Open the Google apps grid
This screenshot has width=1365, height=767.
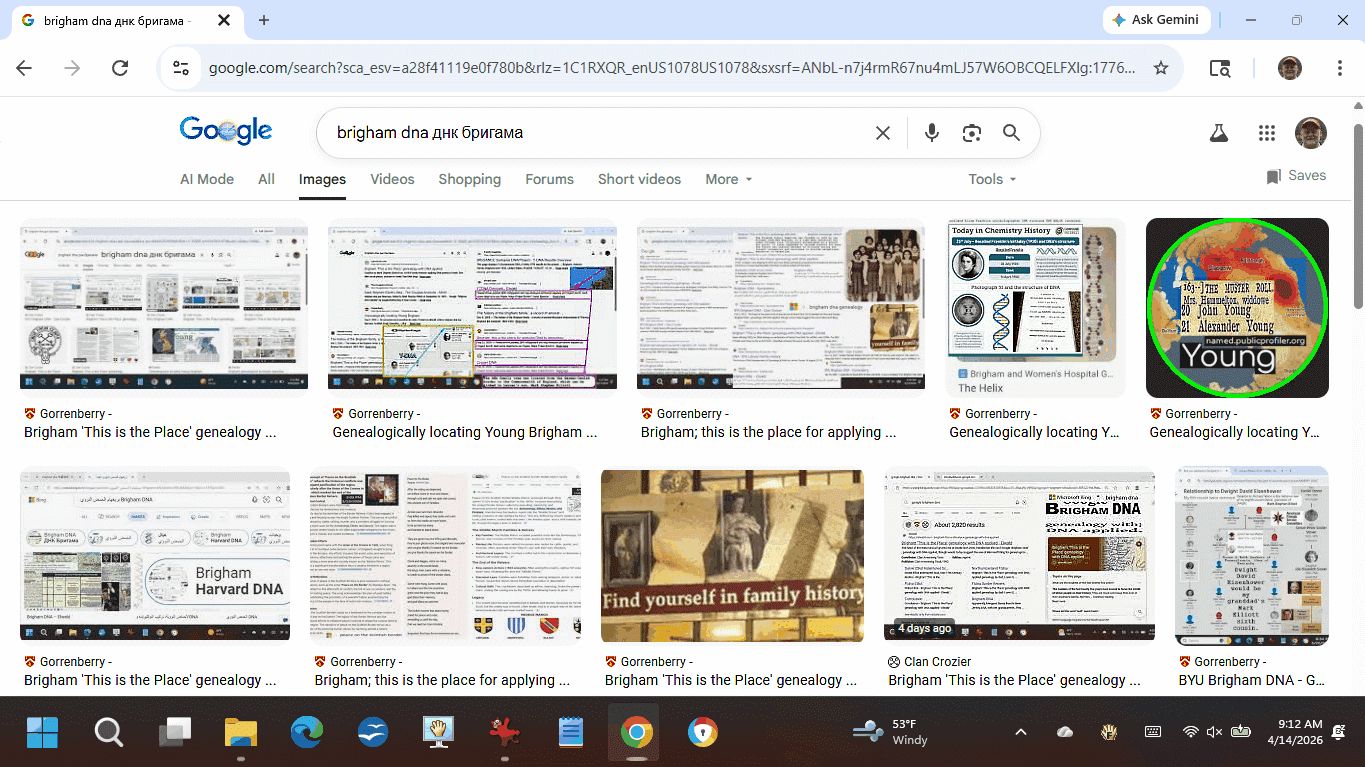(1267, 133)
